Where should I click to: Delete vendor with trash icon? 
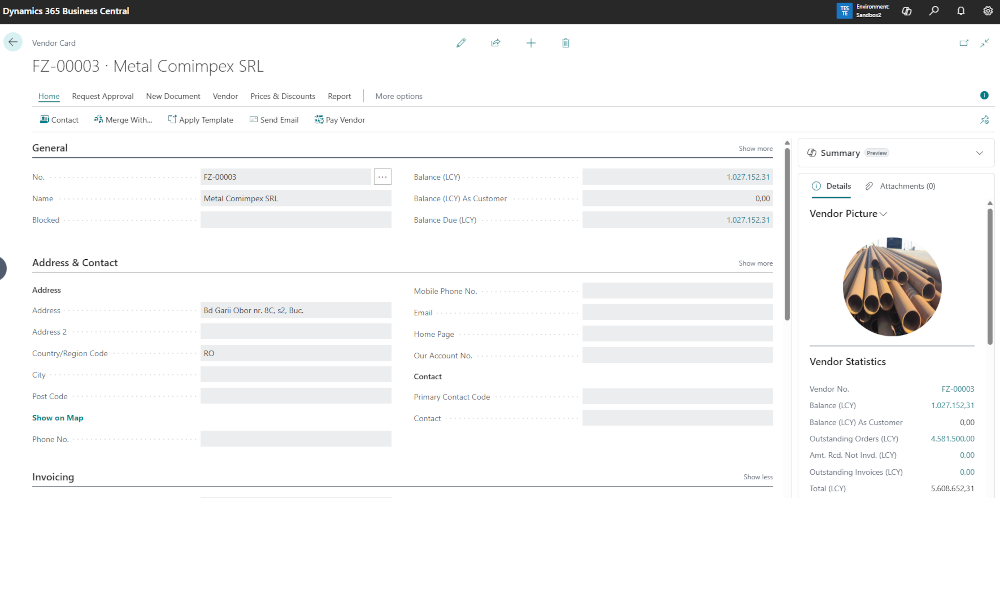(565, 43)
